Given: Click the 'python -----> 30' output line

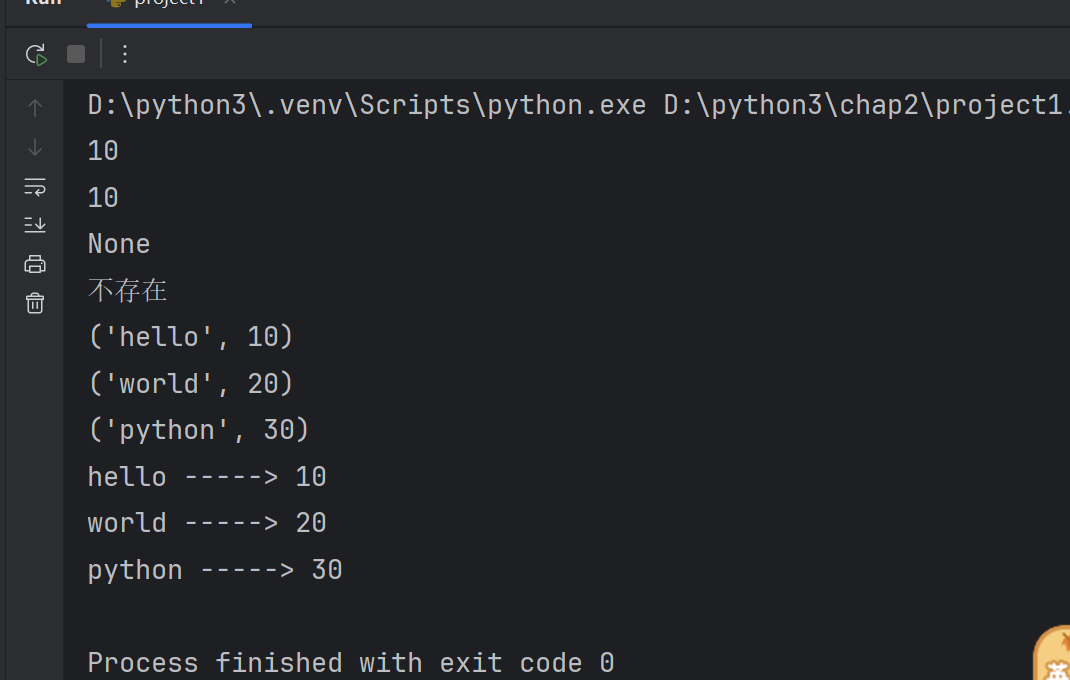Looking at the screenshot, I should 214,570.
